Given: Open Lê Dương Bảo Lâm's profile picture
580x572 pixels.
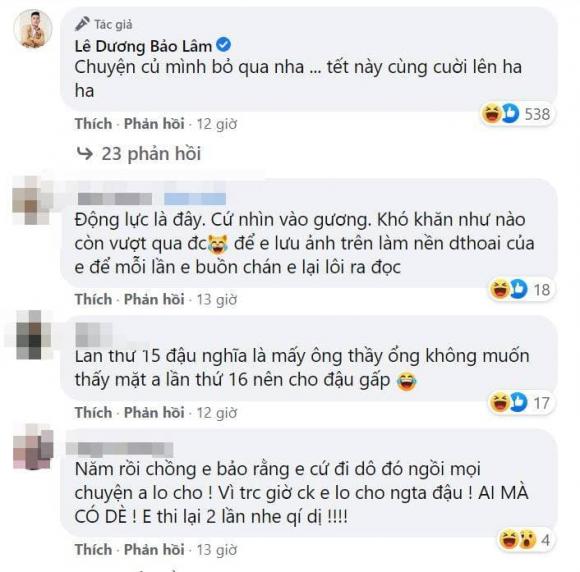Looking at the screenshot, I should pos(33,28).
